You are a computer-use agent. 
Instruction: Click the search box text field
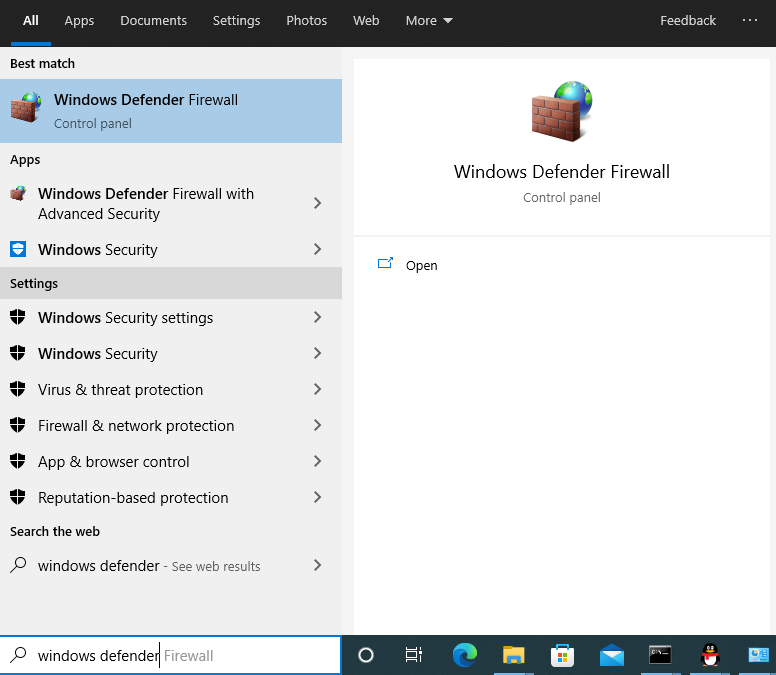pyautogui.click(x=171, y=655)
